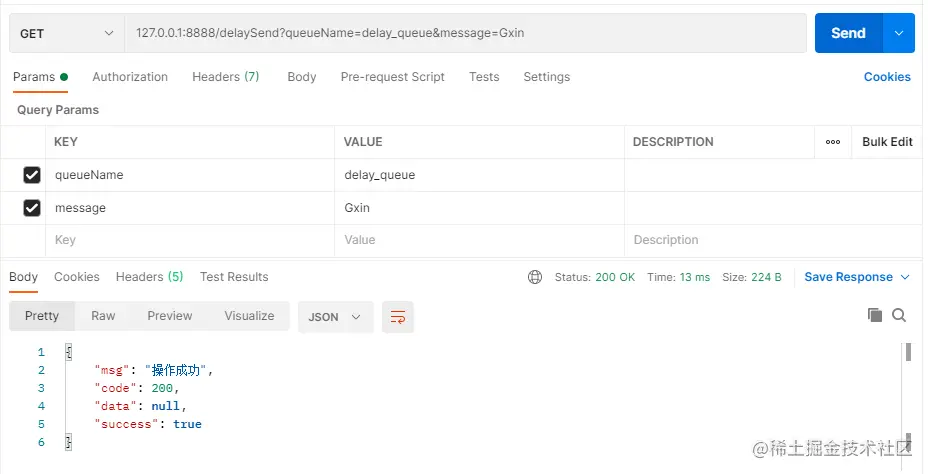The height and width of the screenshot is (474, 928).
Task: Select the Pretty response view
Action: pos(42,316)
